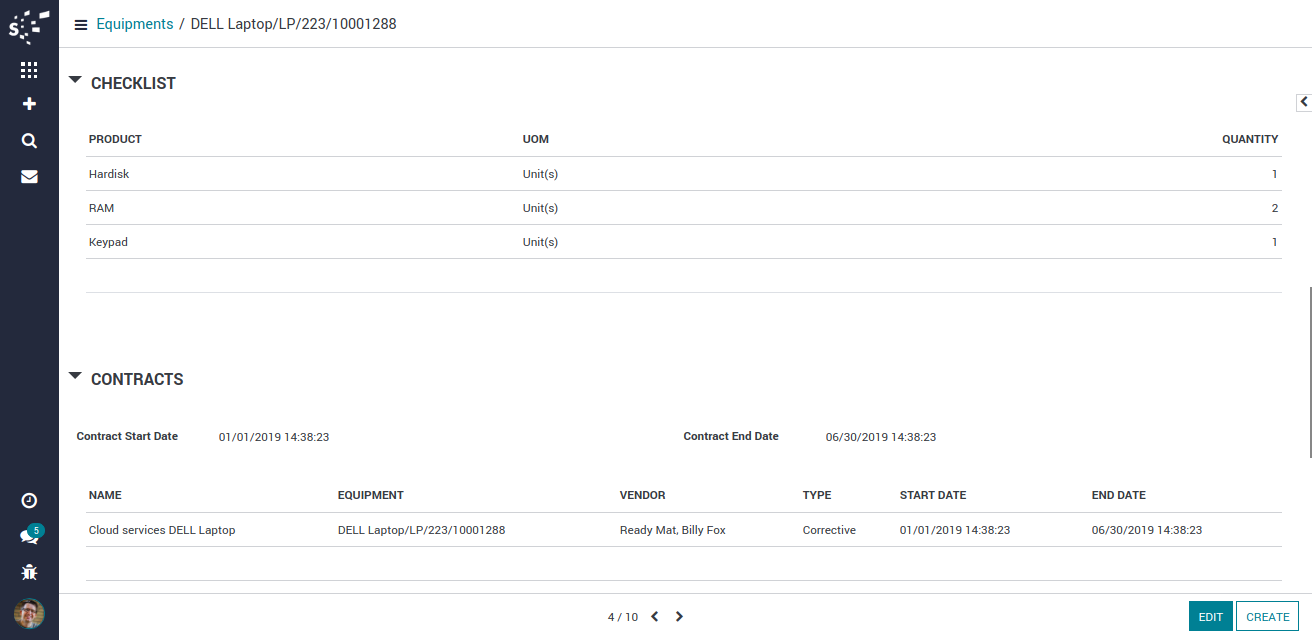Open the apps grid menu
This screenshot has width=1312, height=640.
coord(29,70)
